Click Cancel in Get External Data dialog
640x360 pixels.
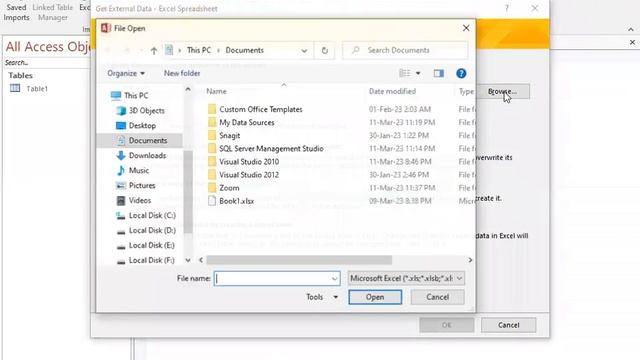[509, 325]
